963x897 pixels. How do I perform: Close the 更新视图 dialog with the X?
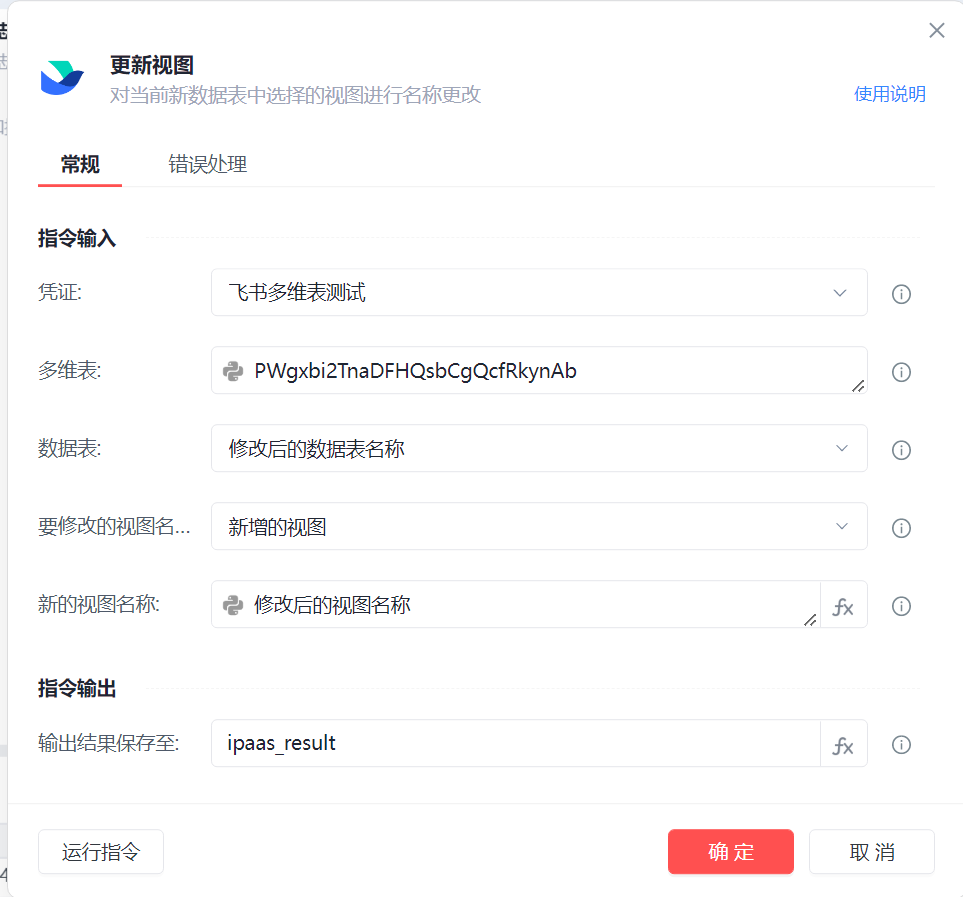click(x=937, y=30)
